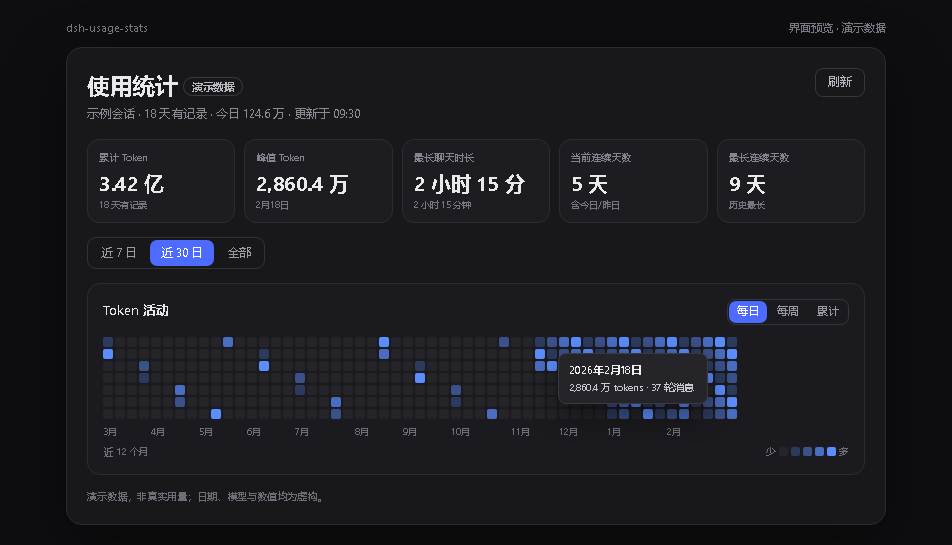The width and height of the screenshot is (952, 545).
Task: Open the 峰值 Token stat card
Action: tap(318, 181)
